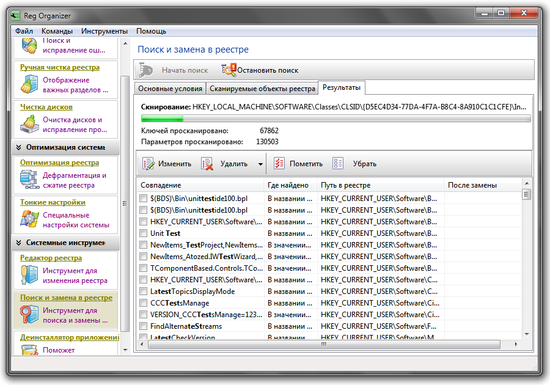Click the value 130503 for parameters scanned
This screenshot has width=550, height=385.
(x=267, y=142)
